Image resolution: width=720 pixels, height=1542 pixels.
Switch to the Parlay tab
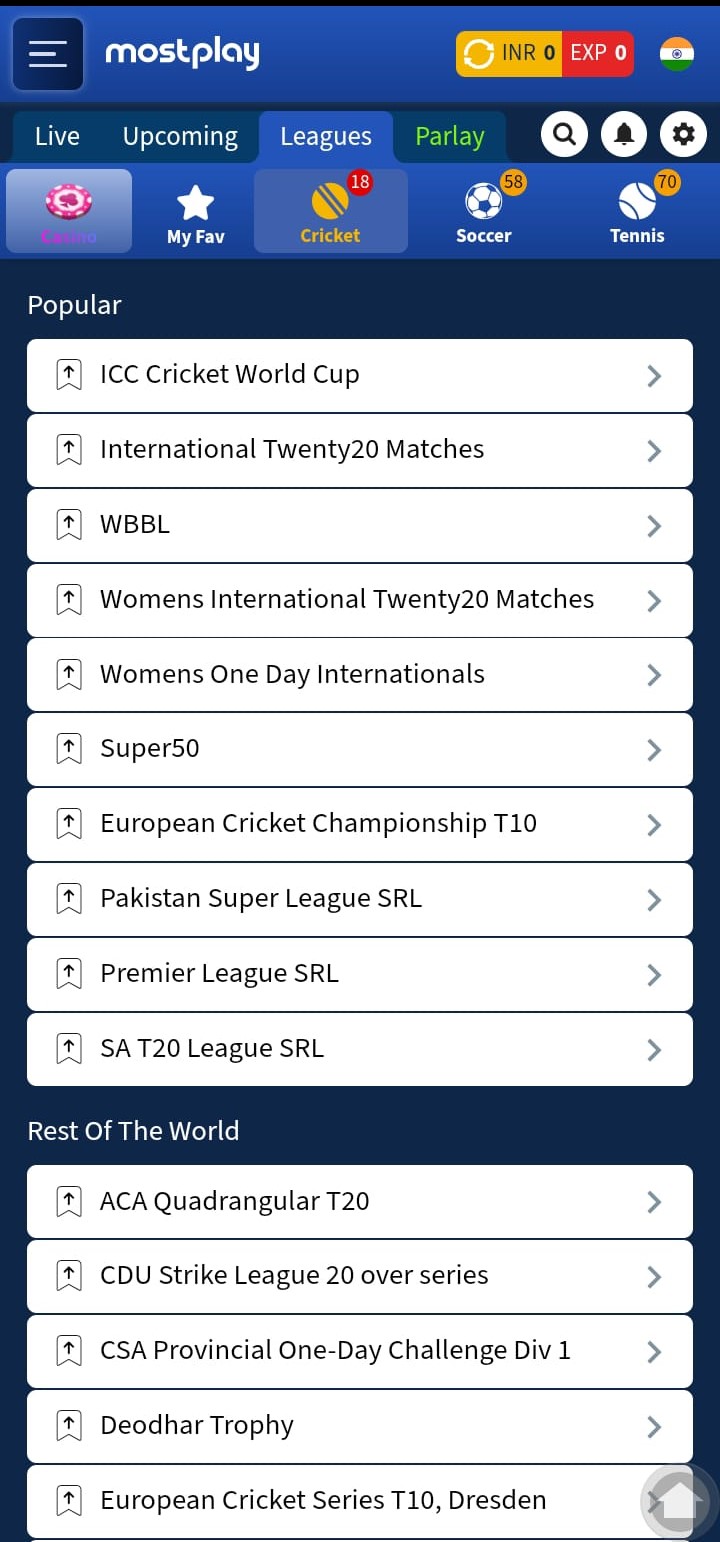point(450,136)
